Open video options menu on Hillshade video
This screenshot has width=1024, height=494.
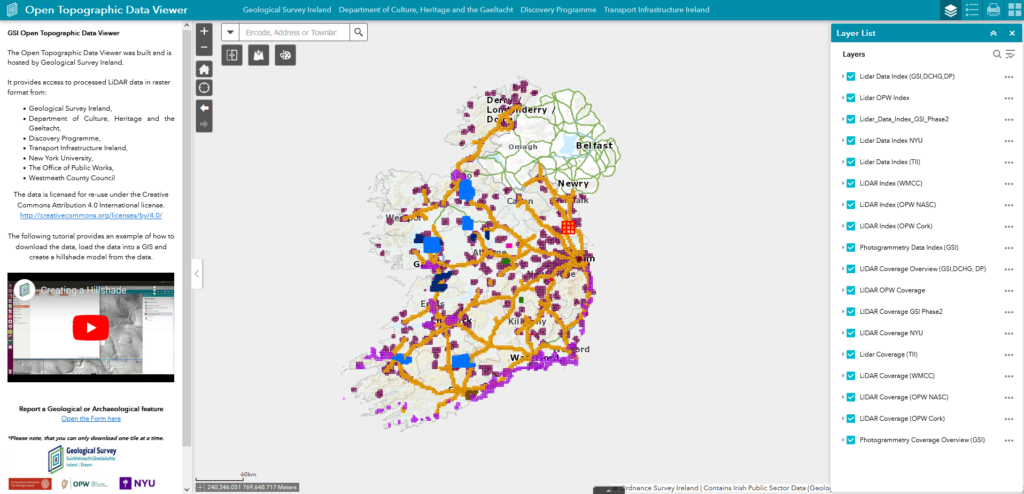point(155,289)
